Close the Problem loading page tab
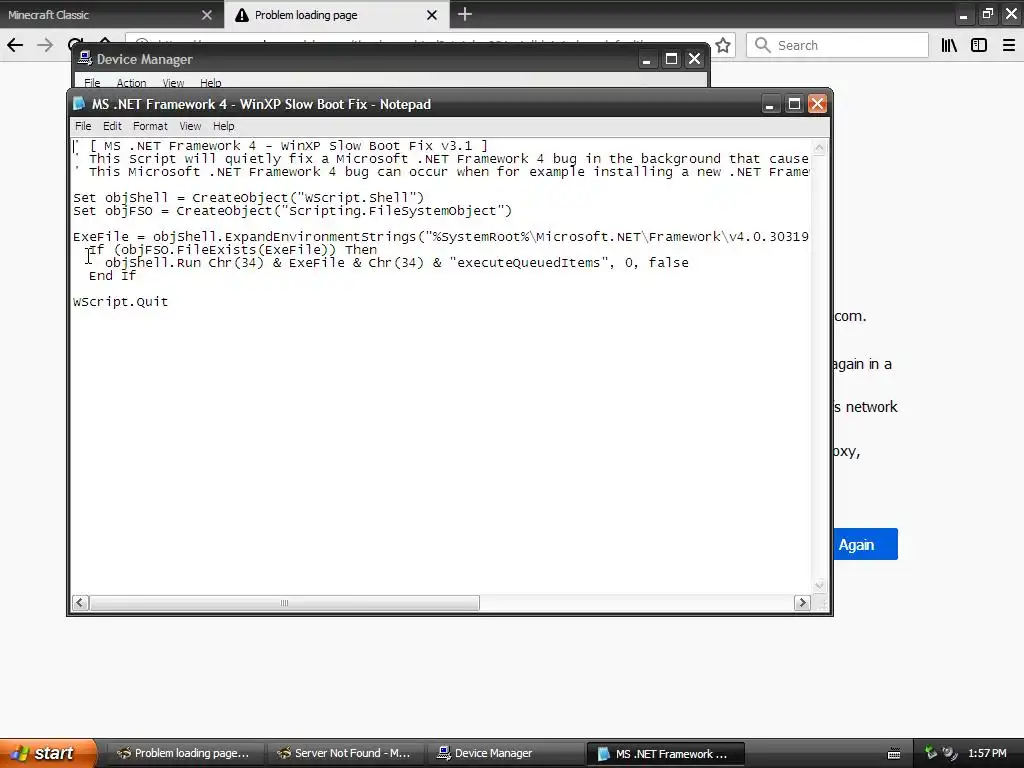Image resolution: width=1024 pixels, height=768 pixels. [432, 14]
